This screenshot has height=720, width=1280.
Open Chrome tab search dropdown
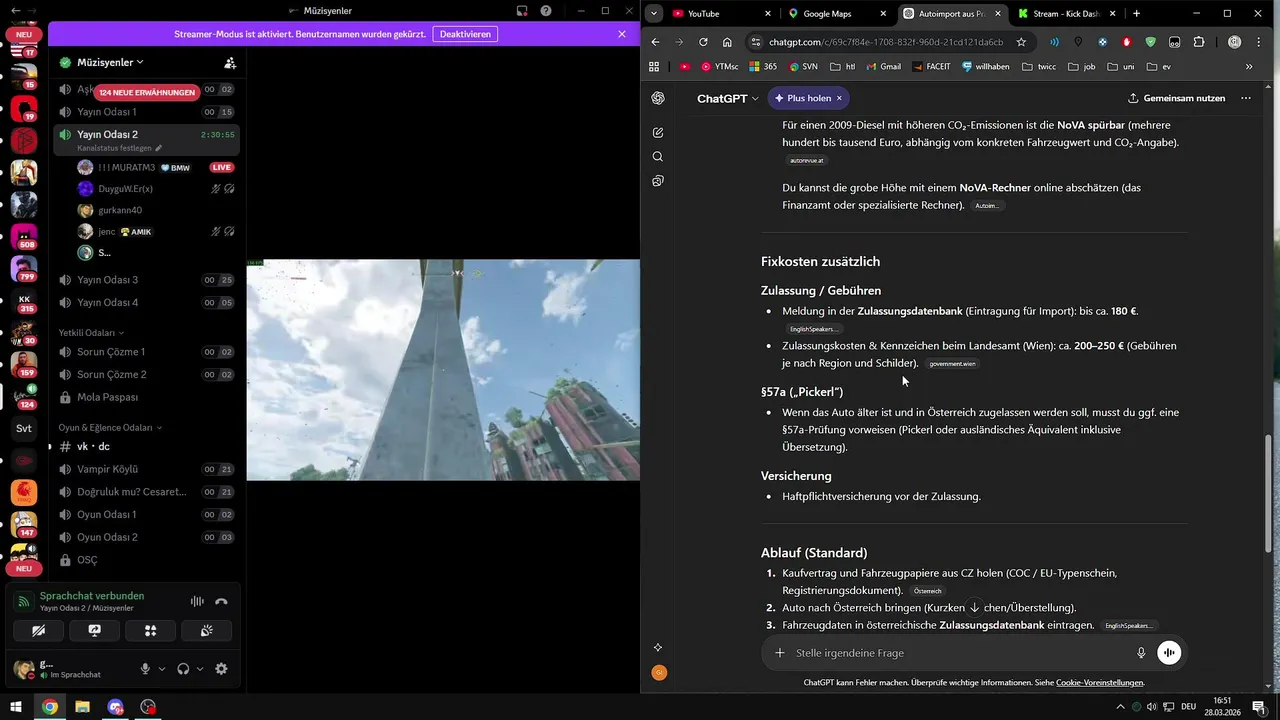(x=653, y=14)
